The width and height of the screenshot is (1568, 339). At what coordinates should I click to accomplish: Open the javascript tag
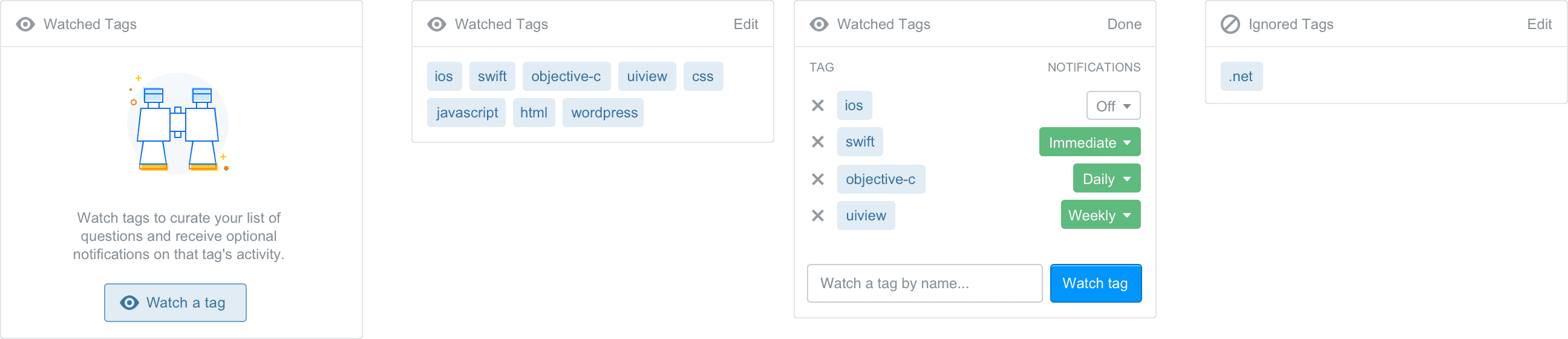click(466, 113)
